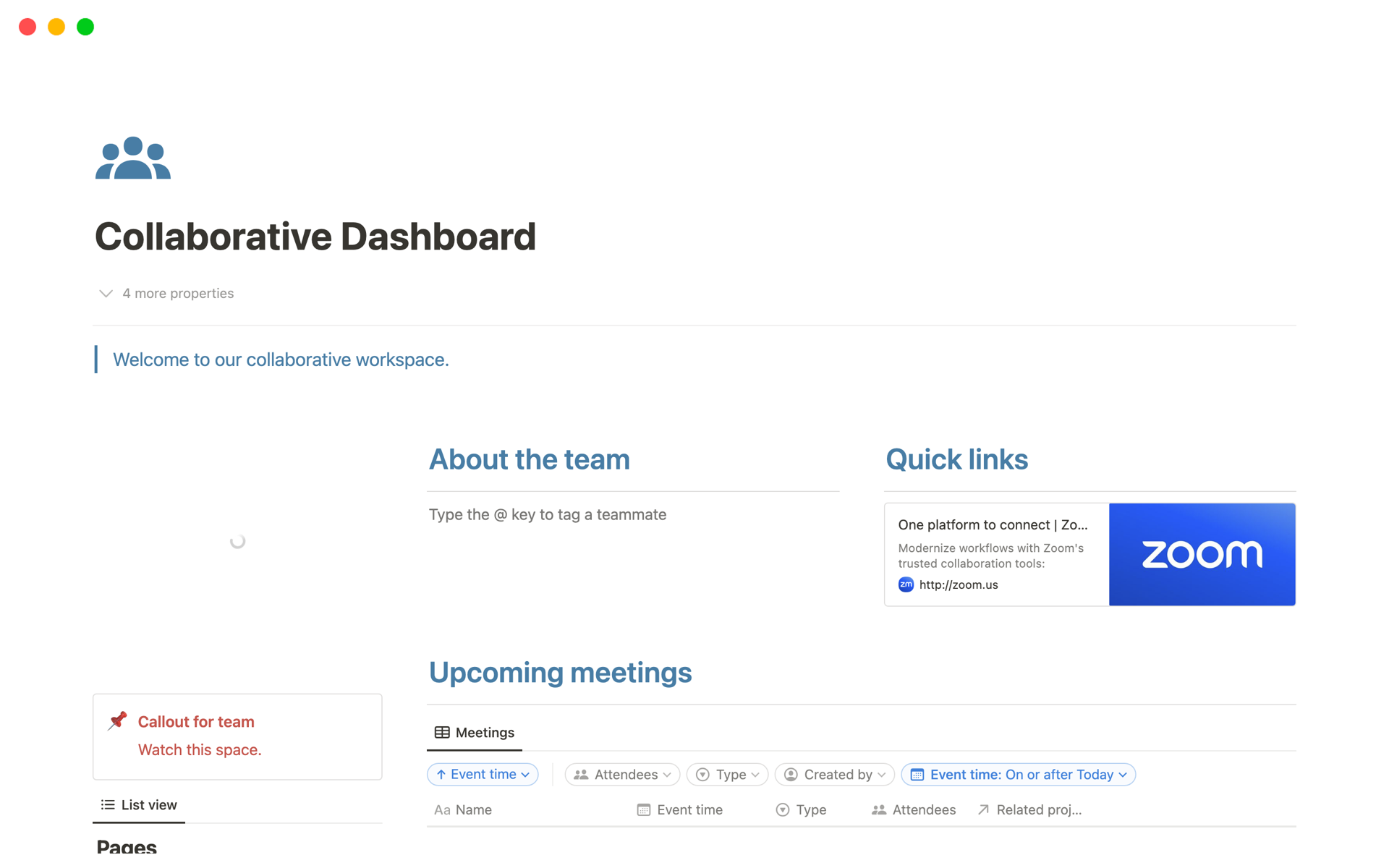The width and height of the screenshot is (1389, 868).
Task: Open the Attendees filter dropdown
Action: 621,774
